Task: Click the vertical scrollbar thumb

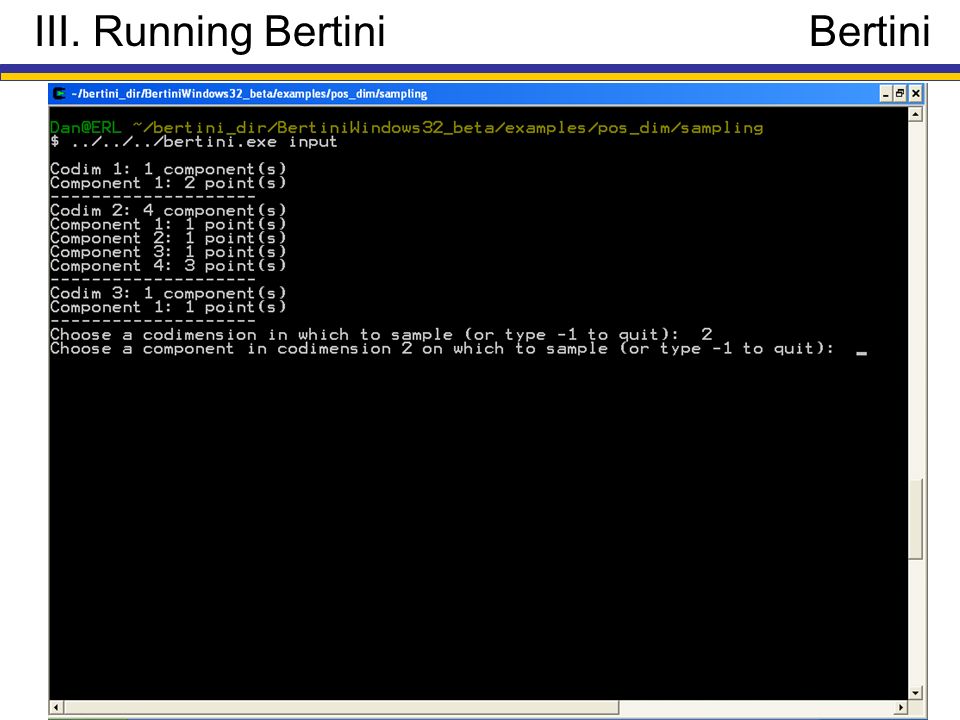Action: pos(915,519)
